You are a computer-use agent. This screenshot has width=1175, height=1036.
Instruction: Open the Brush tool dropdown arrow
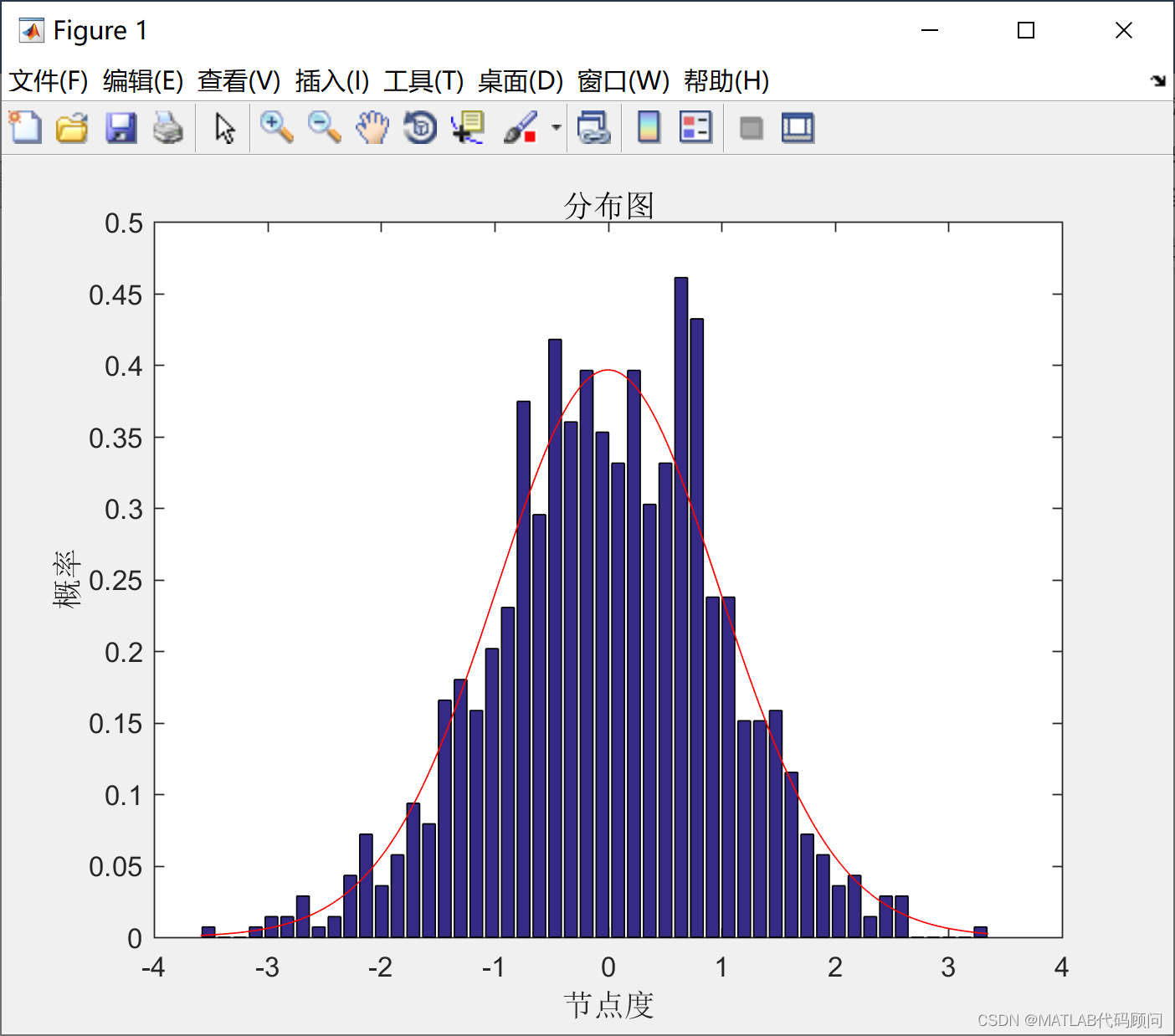[555, 127]
